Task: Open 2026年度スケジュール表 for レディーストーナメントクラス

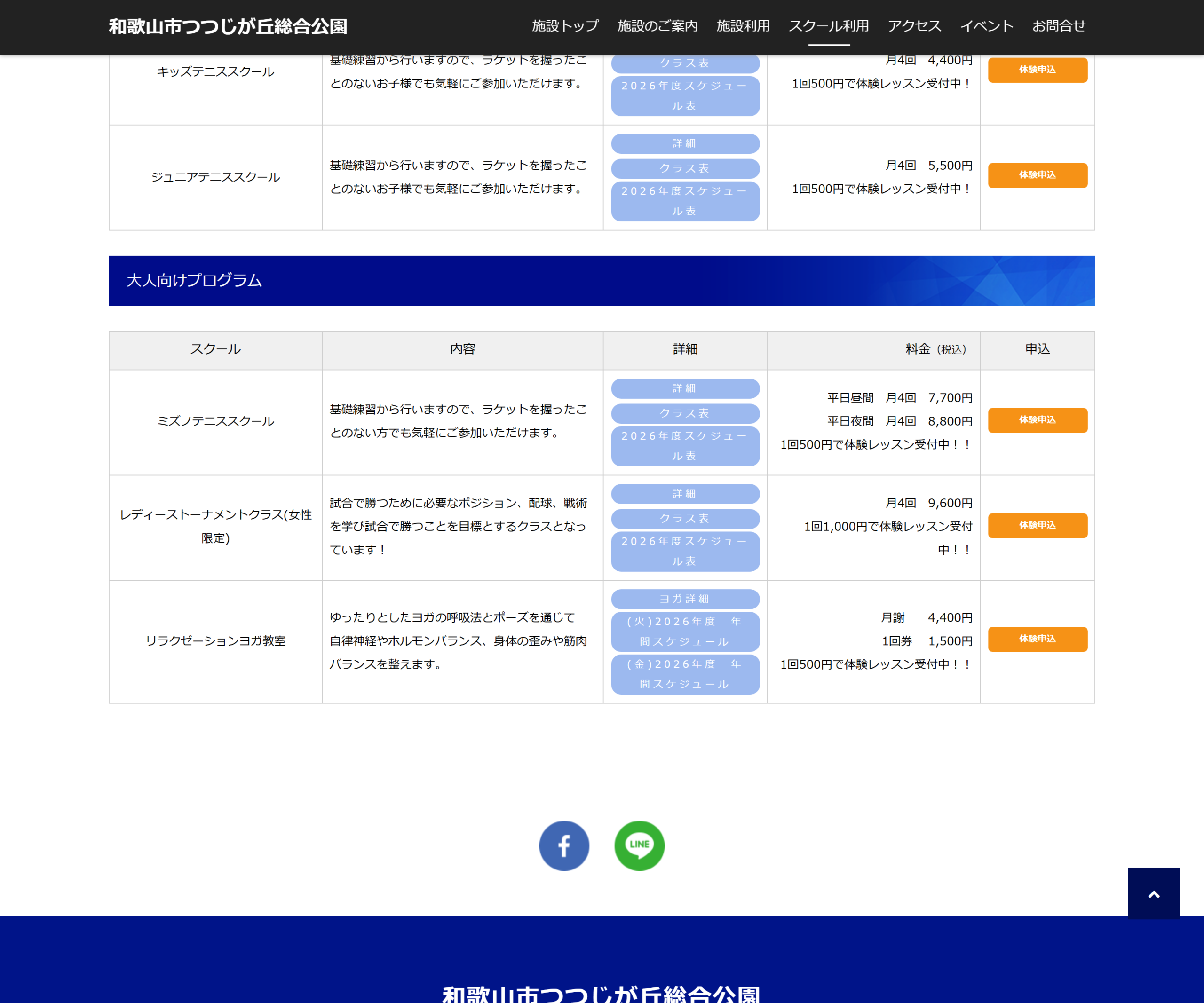Action: tap(685, 552)
